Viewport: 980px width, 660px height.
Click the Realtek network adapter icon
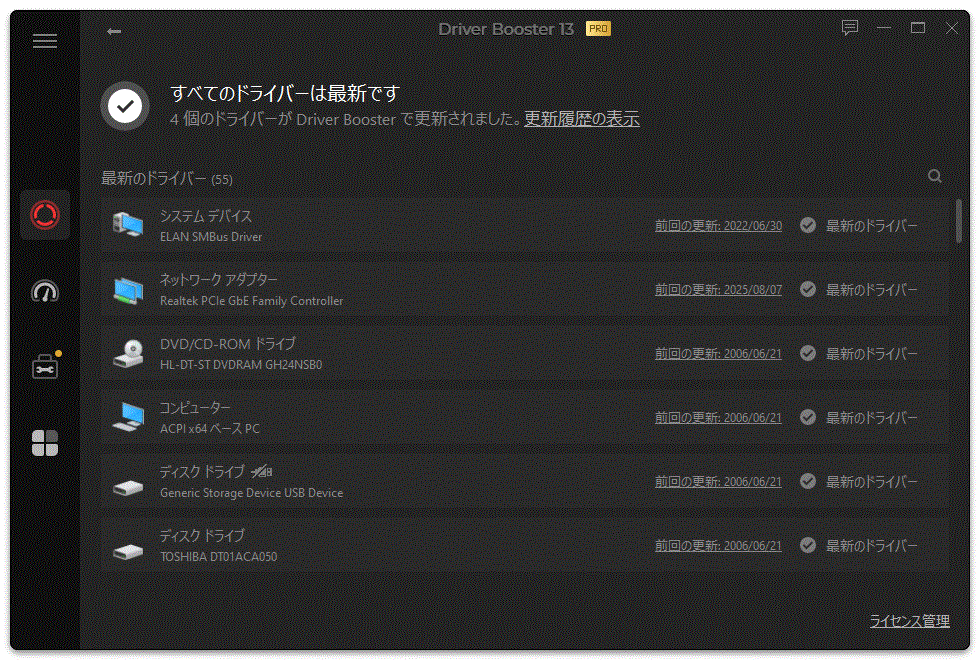tap(127, 288)
